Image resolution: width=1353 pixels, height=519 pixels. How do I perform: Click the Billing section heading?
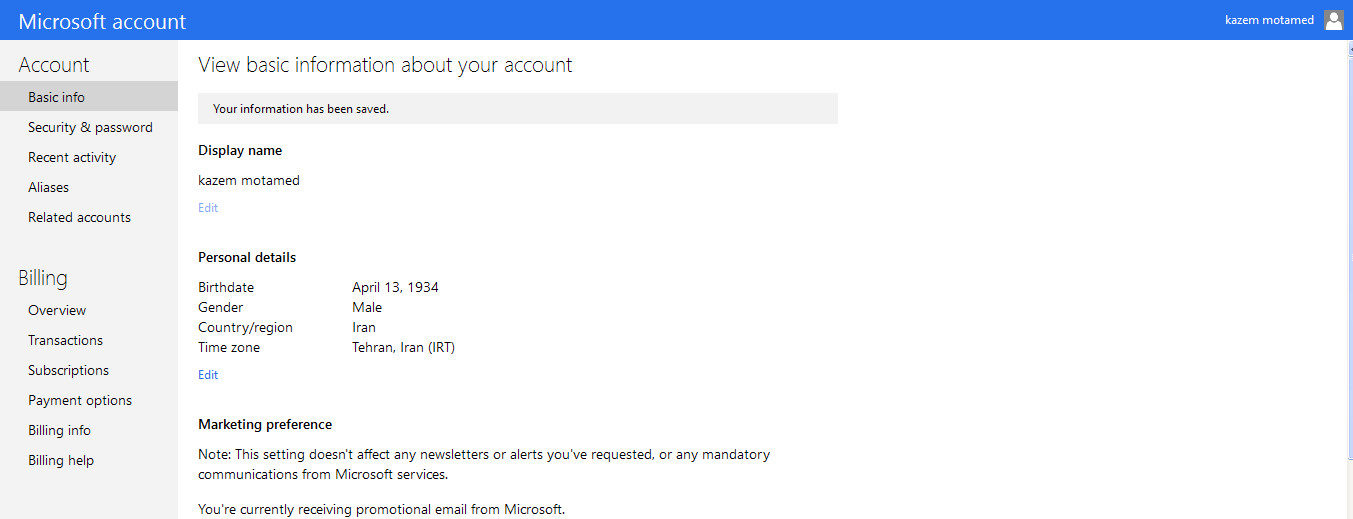pos(43,278)
